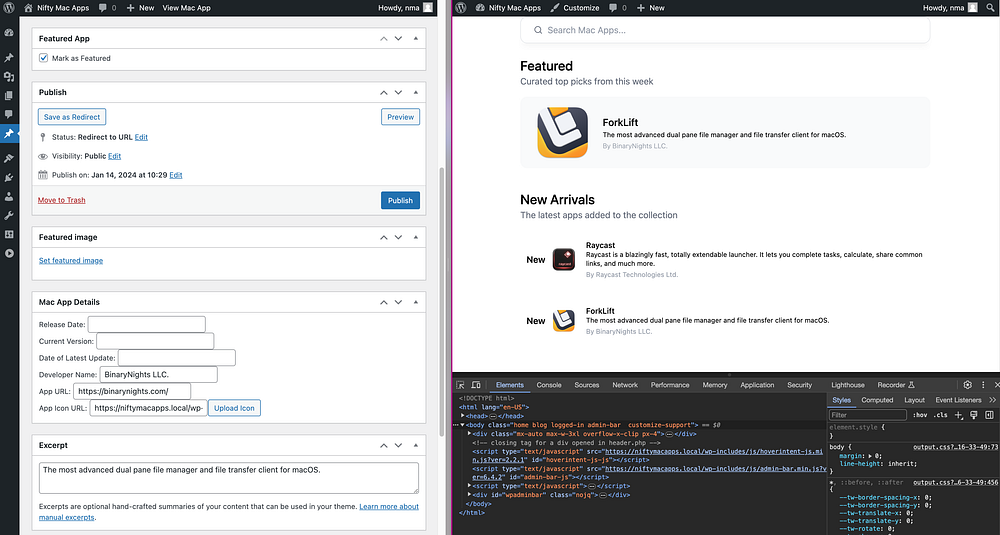Toggle the computed styles sidebar icon

point(989,415)
